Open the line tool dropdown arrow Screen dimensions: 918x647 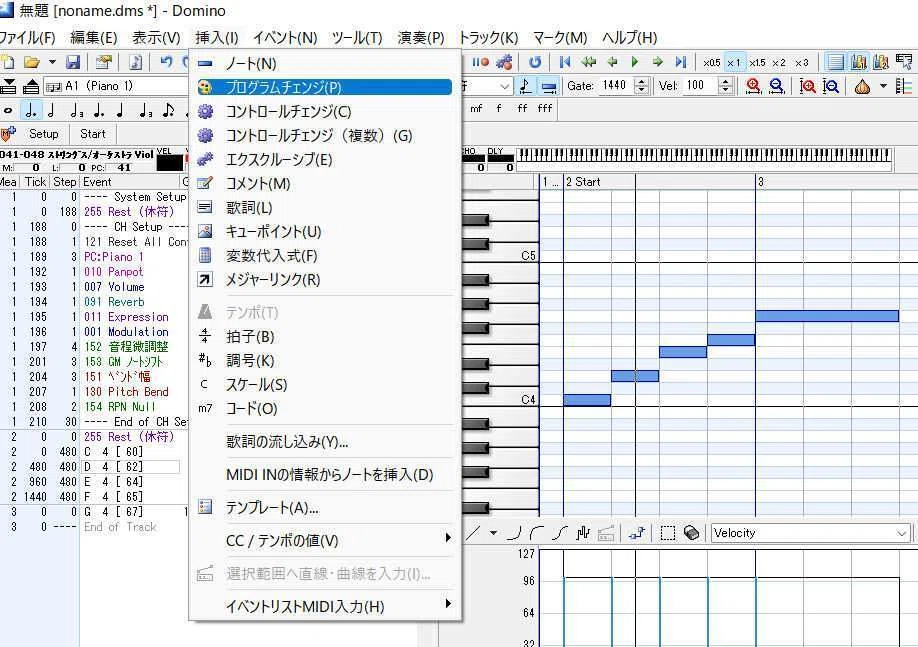click(x=493, y=533)
